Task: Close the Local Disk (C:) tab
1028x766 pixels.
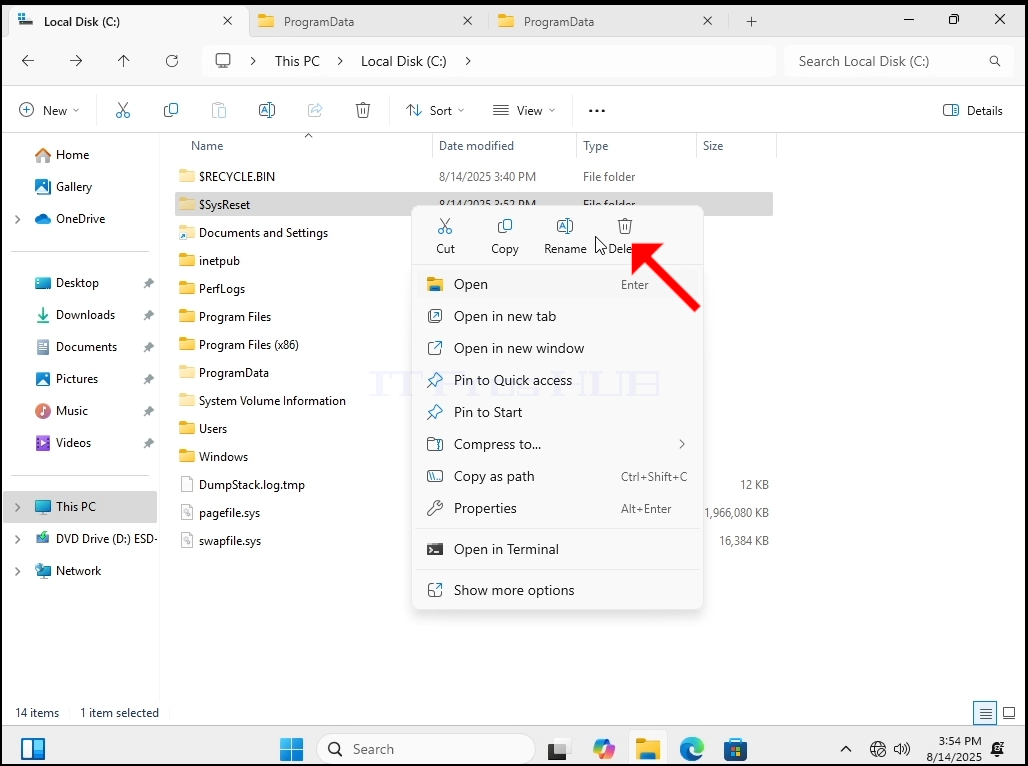Action: (x=227, y=21)
